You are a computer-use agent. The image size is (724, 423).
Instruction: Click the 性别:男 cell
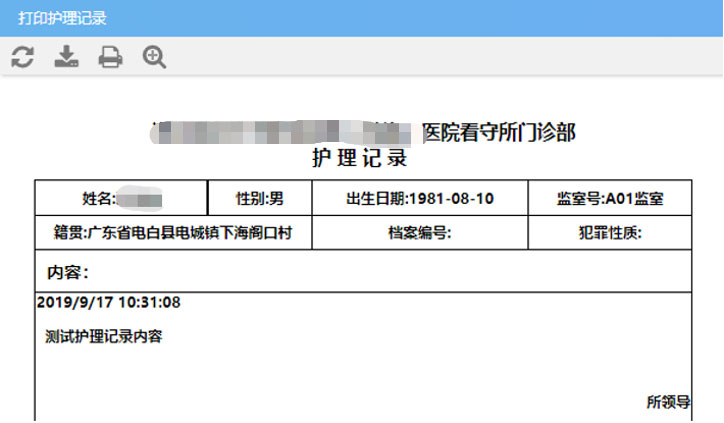pos(260,198)
